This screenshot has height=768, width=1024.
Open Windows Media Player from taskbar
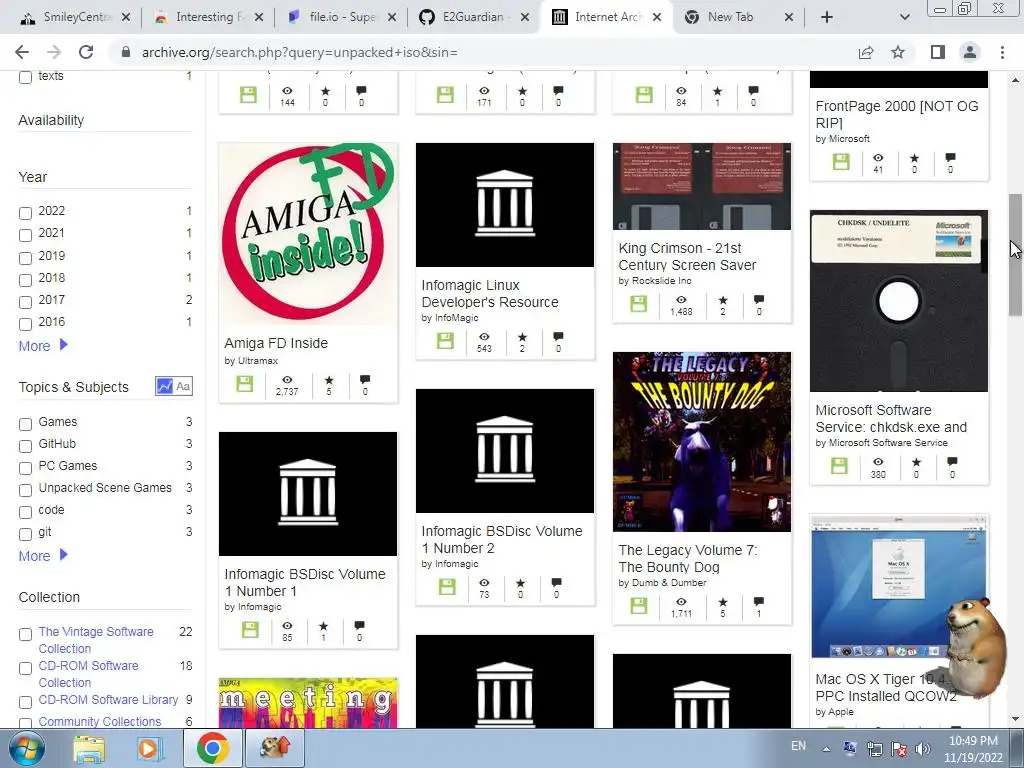[x=150, y=748]
